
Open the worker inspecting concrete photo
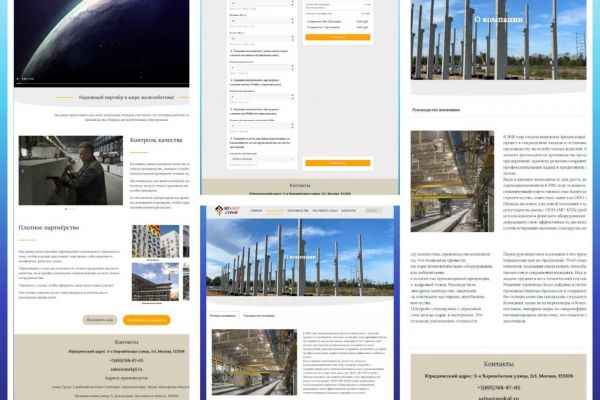click(x=71, y=170)
